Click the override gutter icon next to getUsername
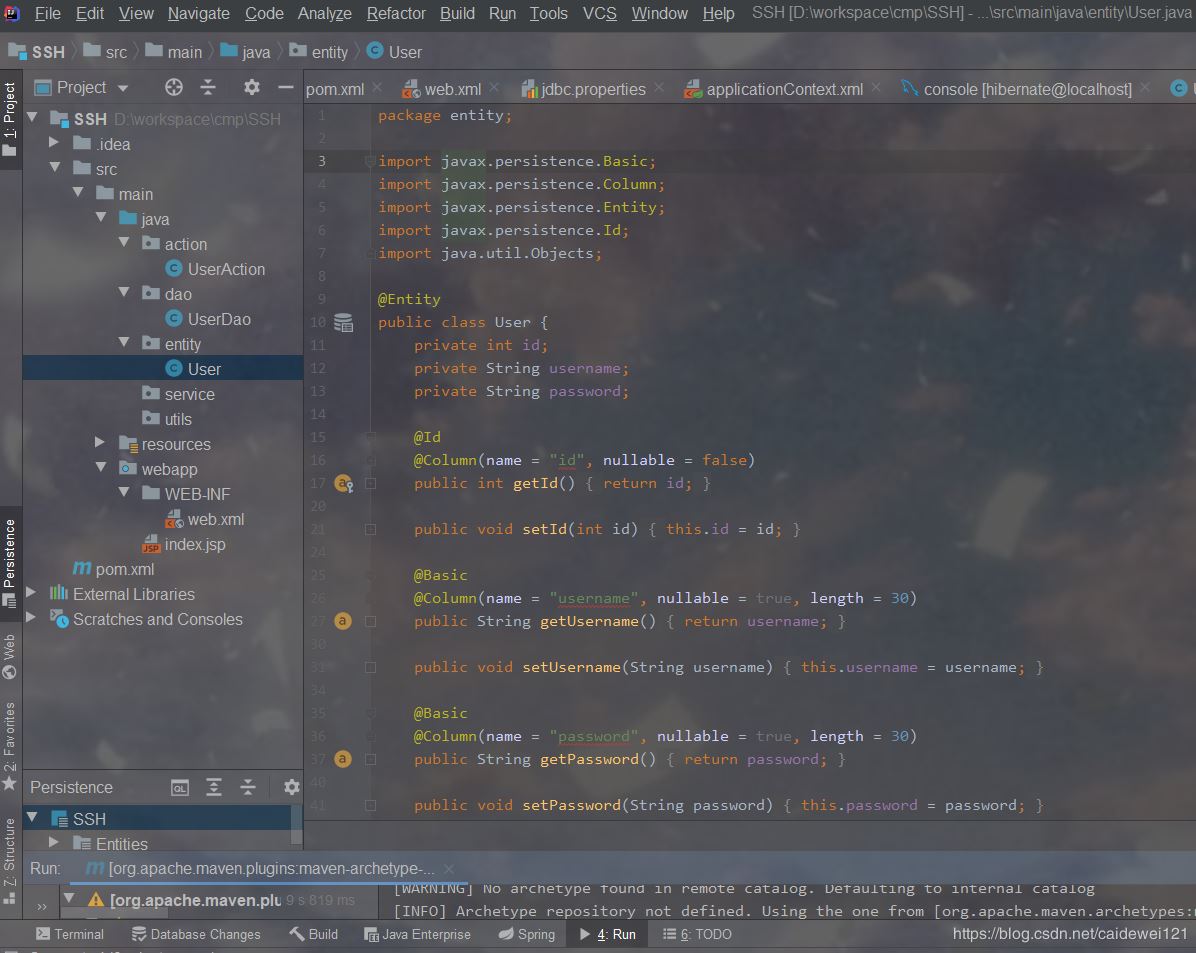This screenshot has height=953, width=1196. (x=342, y=620)
